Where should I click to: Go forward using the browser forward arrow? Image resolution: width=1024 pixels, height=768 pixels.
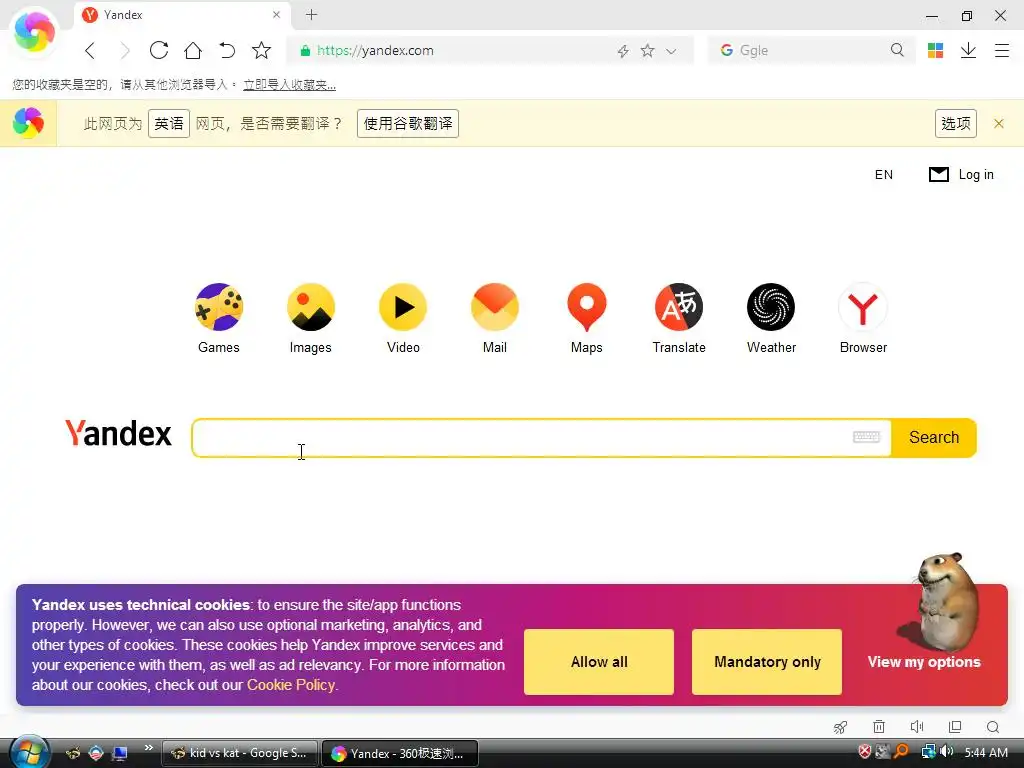(x=125, y=50)
